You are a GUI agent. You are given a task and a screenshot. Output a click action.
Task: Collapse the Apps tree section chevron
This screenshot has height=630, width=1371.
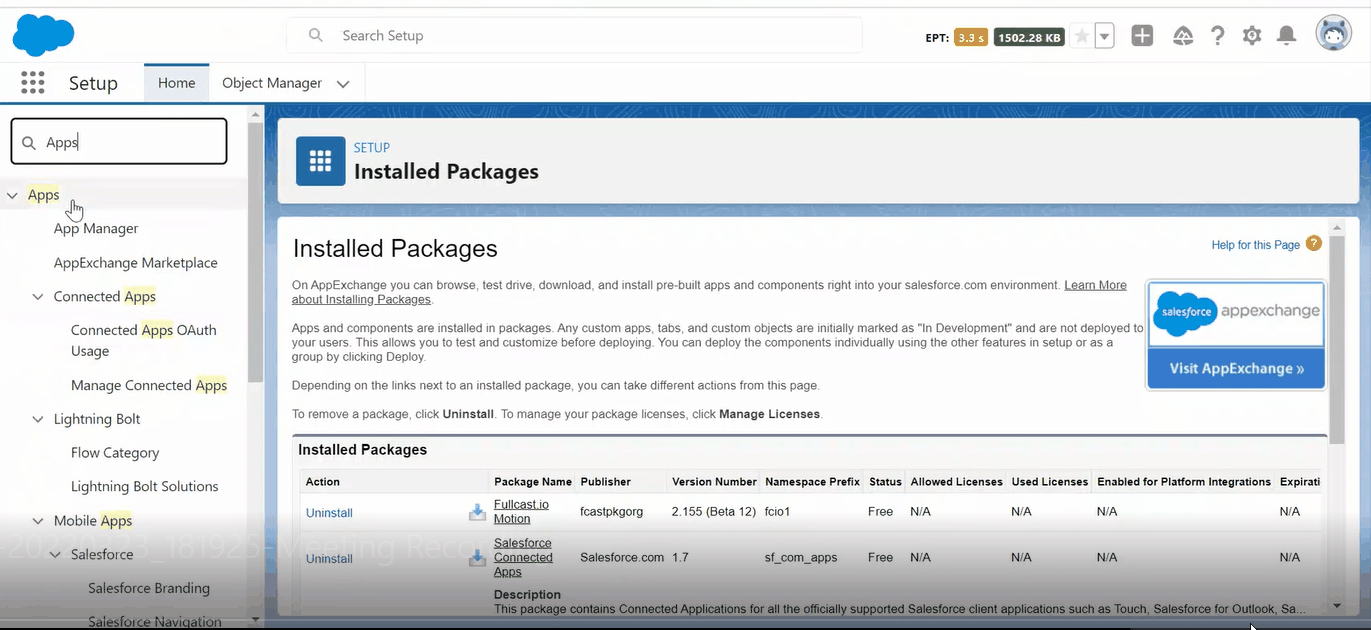pos(12,196)
